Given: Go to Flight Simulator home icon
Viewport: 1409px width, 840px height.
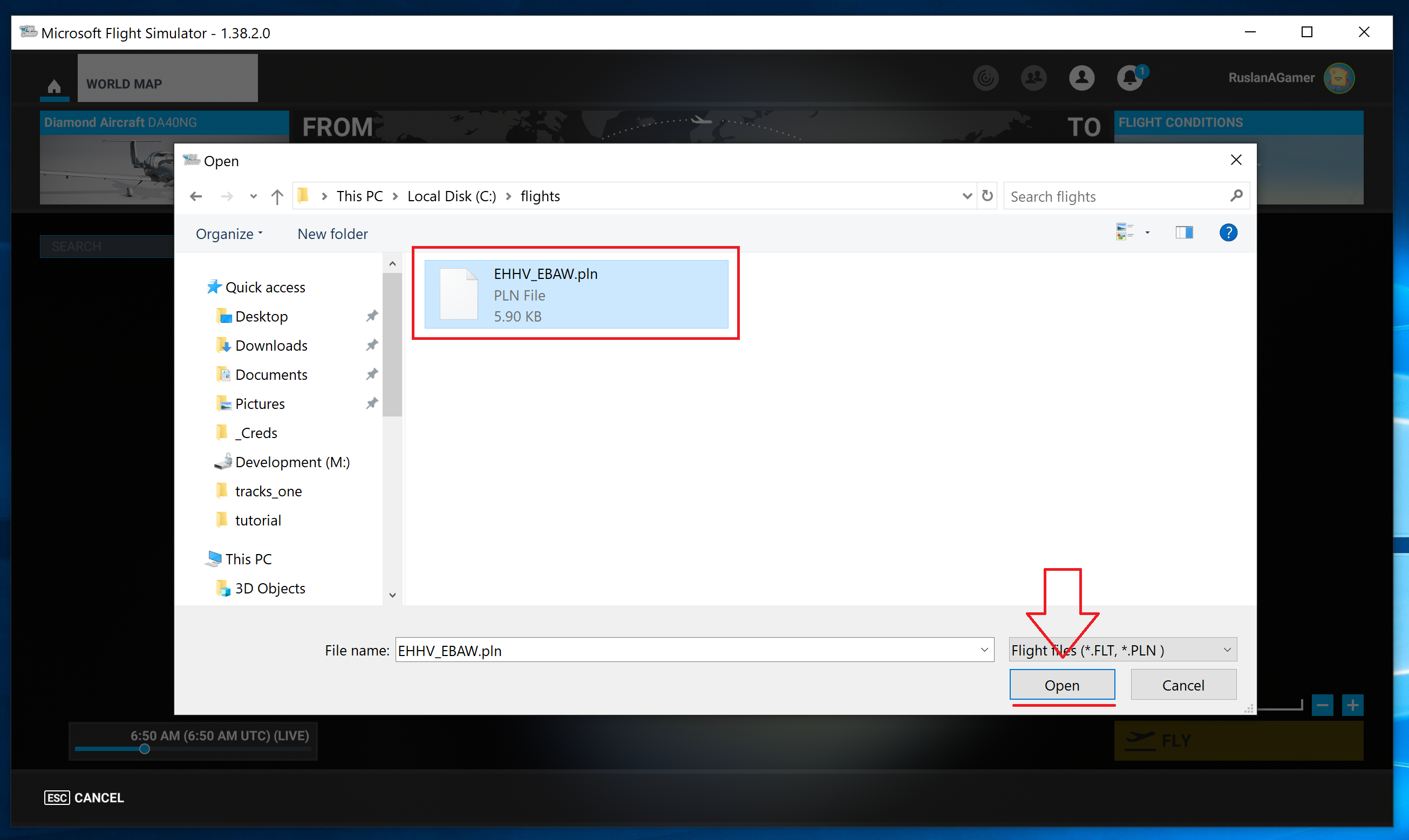Looking at the screenshot, I should (55, 86).
